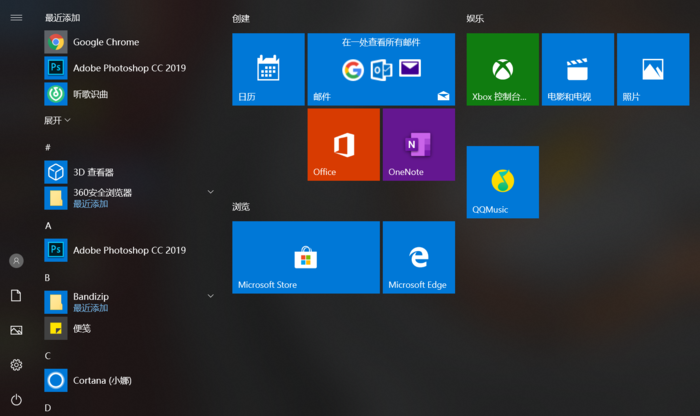Launch the Office tile
The width and height of the screenshot is (700, 416).
(344, 145)
